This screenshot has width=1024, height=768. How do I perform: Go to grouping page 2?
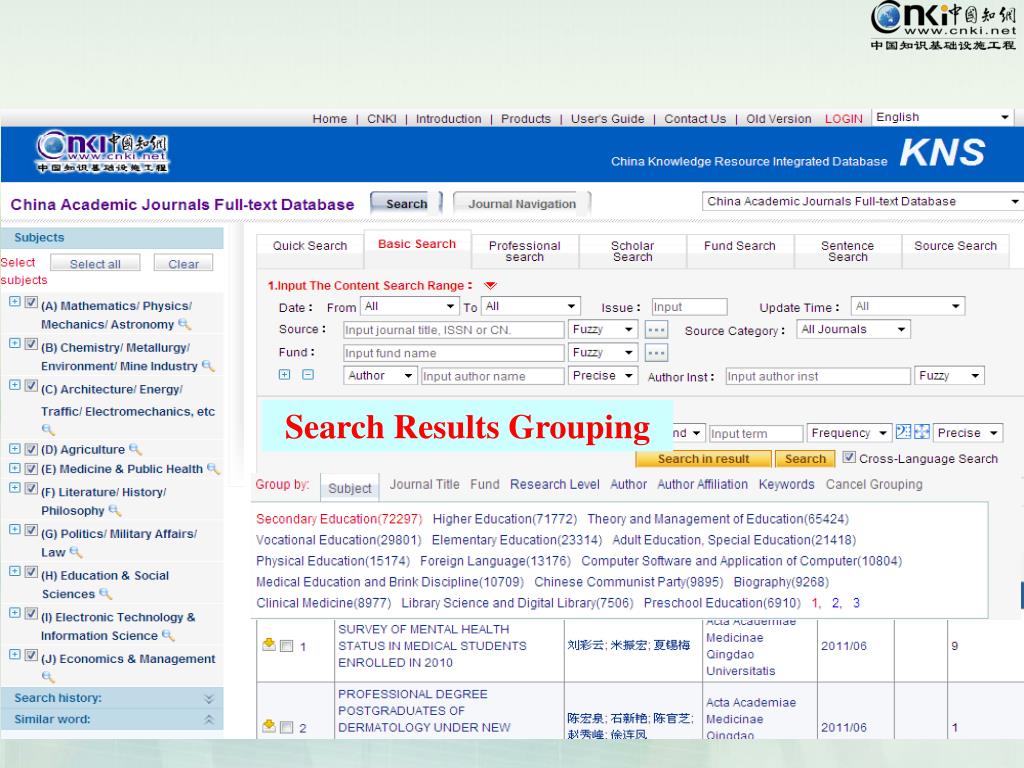pos(837,603)
